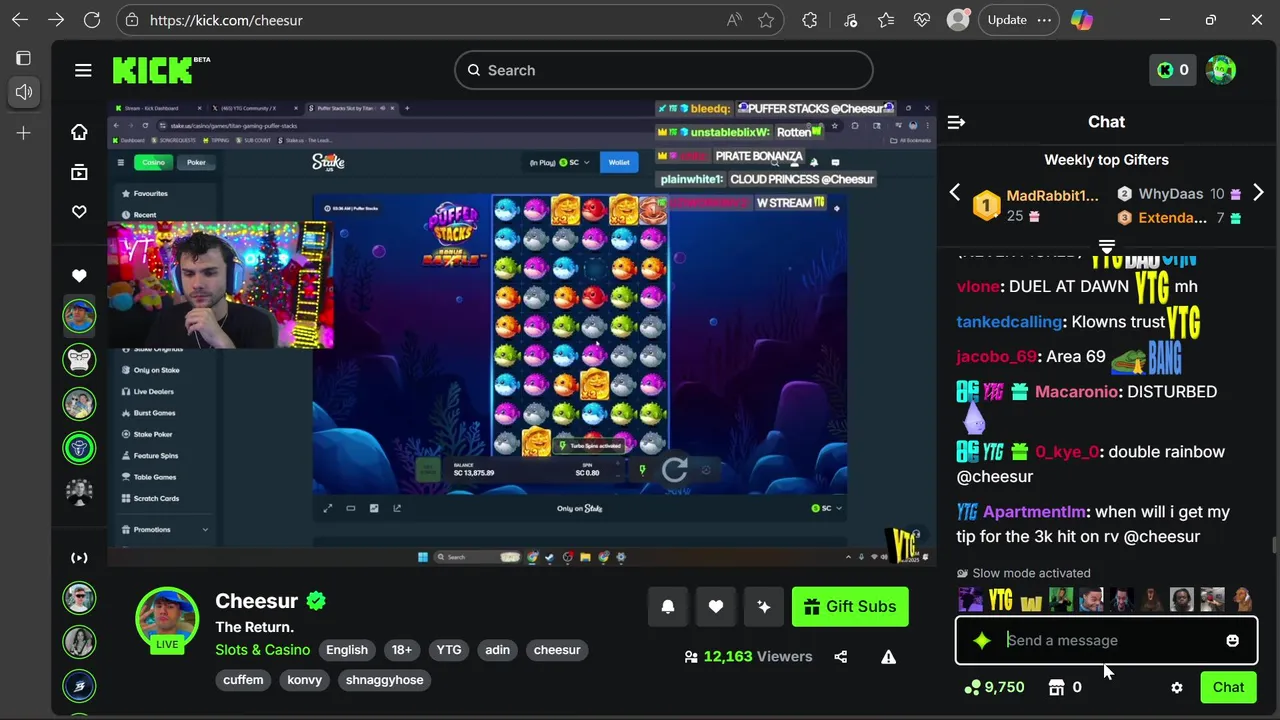Image resolution: width=1280 pixels, height=720 pixels.
Task: Send message with Chat button
Action: [1228, 688]
